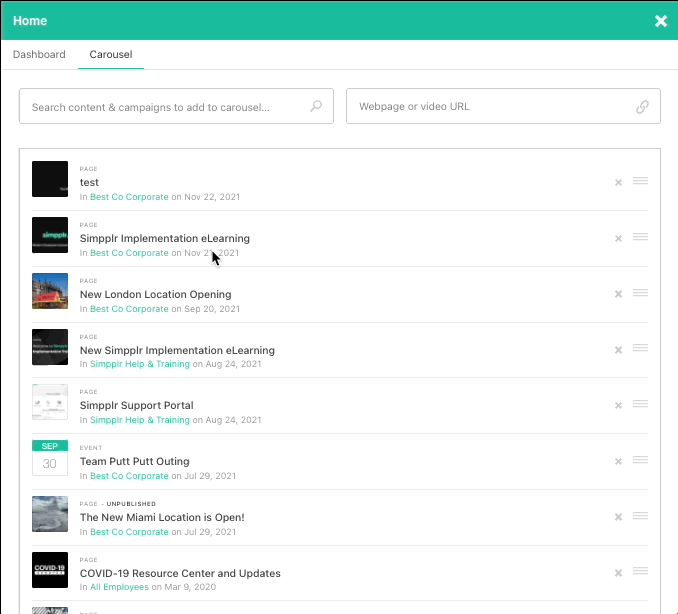Open 'Best Co Corporate' link under Simpplr Implementation eLearning
The width and height of the screenshot is (678, 614).
coord(129,253)
